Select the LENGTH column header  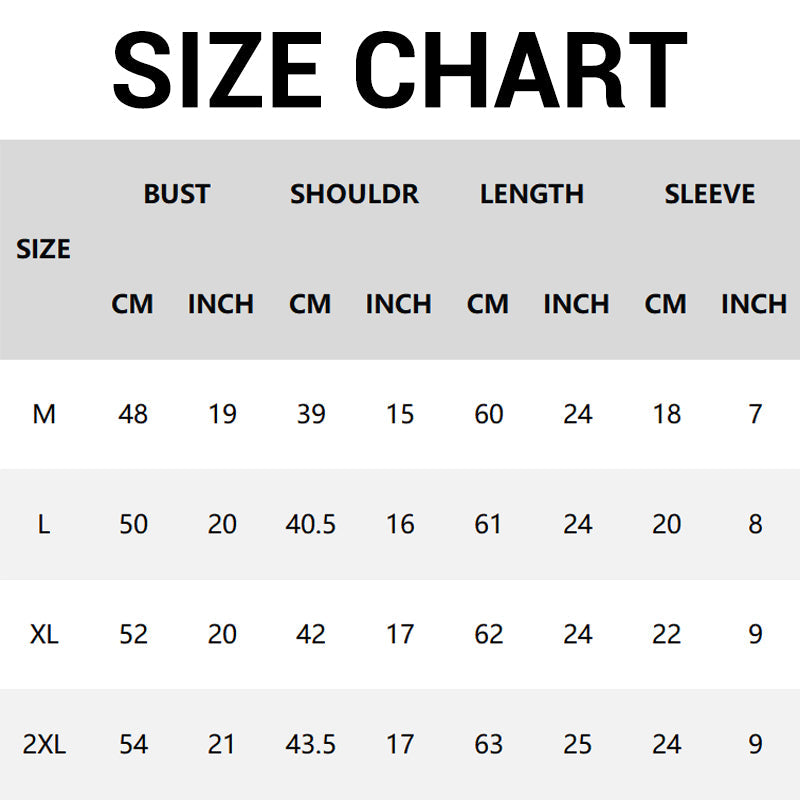tap(532, 194)
